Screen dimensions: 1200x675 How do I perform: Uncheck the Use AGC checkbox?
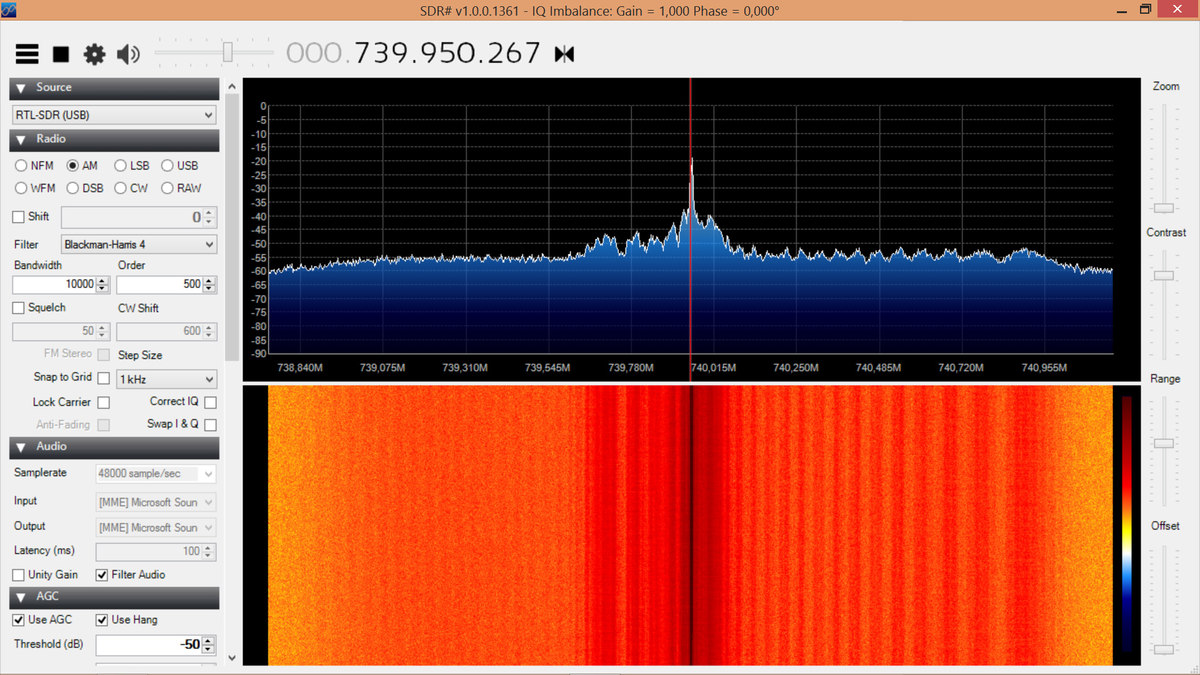click(18, 620)
